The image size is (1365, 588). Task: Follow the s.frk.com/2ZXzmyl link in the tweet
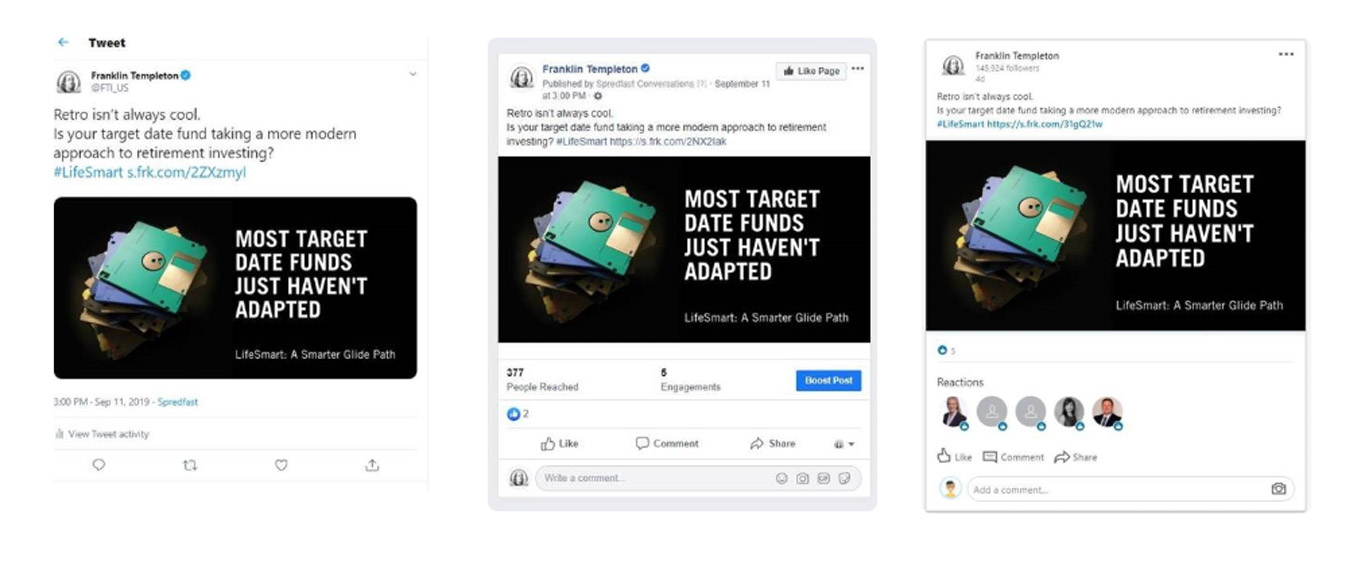186,173
